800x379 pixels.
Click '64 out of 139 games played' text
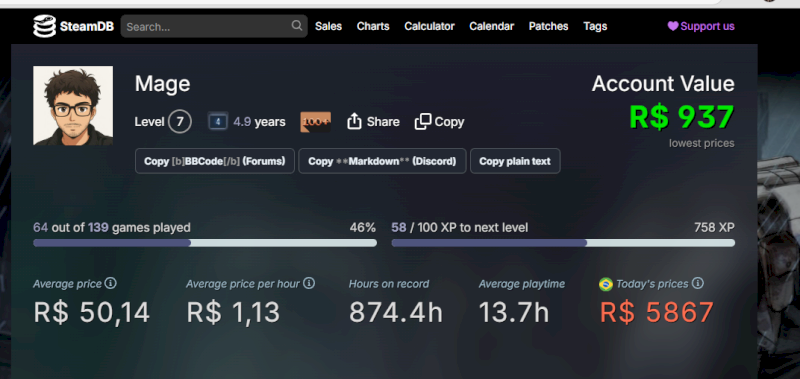click(112, 228)
